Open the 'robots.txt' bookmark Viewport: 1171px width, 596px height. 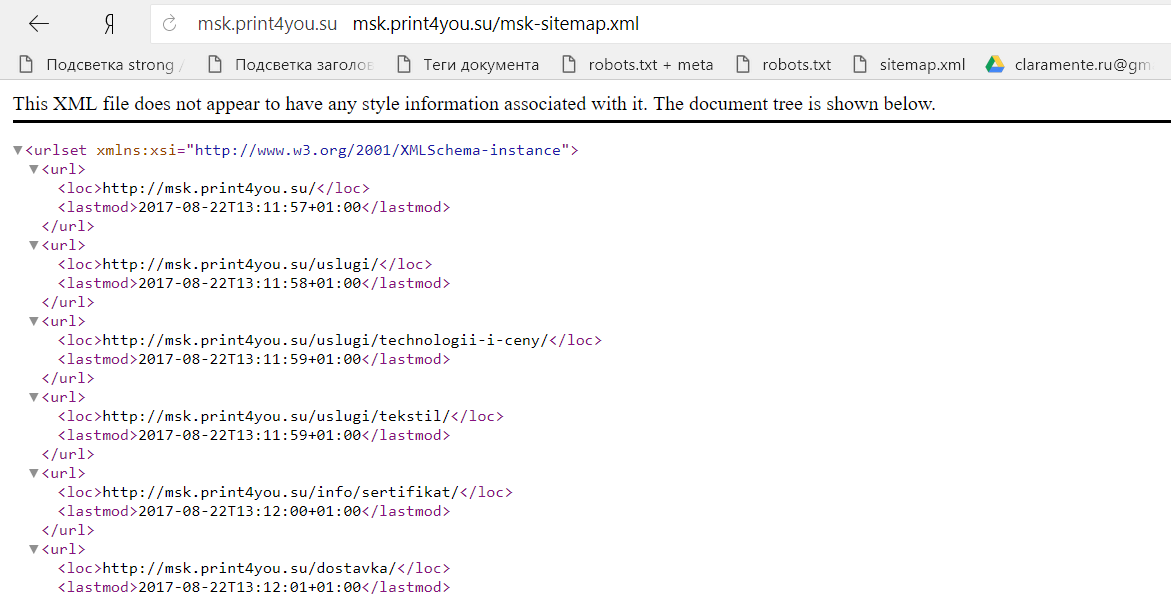pyautogui.click(x=783, y=65)
